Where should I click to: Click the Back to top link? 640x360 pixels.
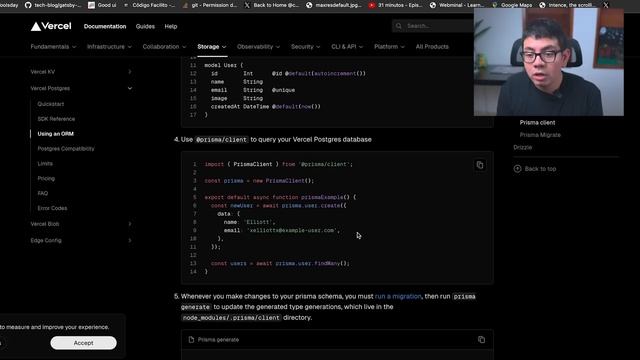540,169
